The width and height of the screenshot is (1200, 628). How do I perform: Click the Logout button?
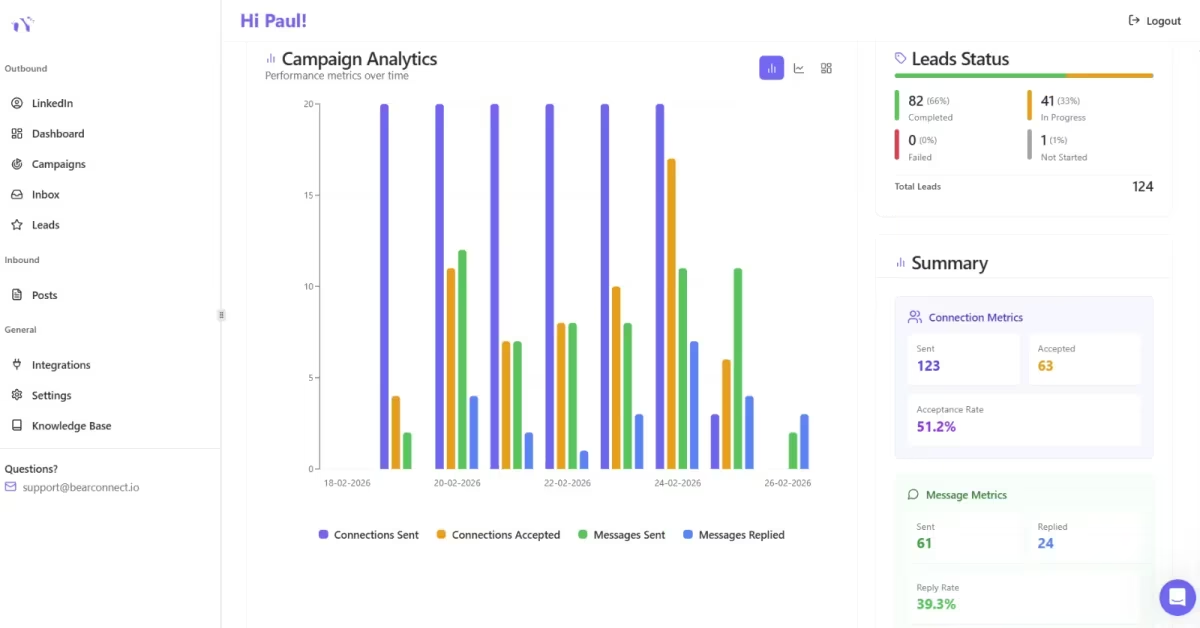(1154, 21)
